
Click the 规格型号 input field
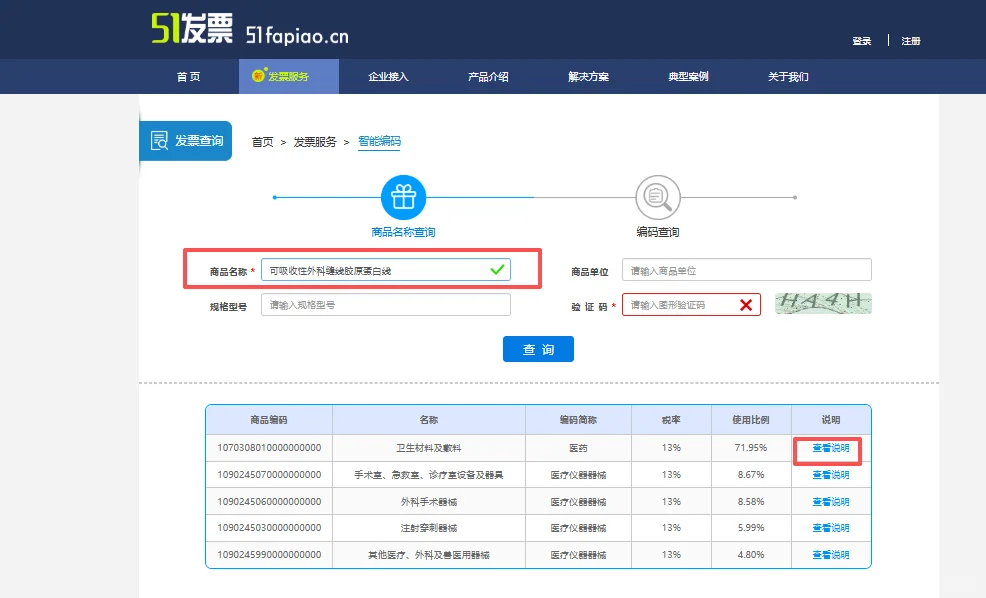click(385, 304)
